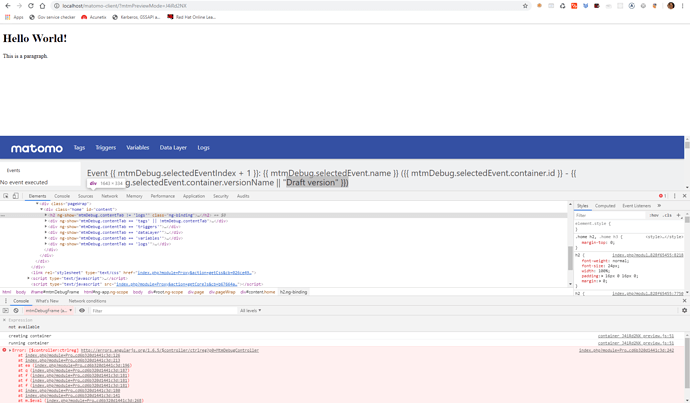Screen dimensions: 690x403
Task: Toggle console sidebar icon
Action: (x=6, y=310)
